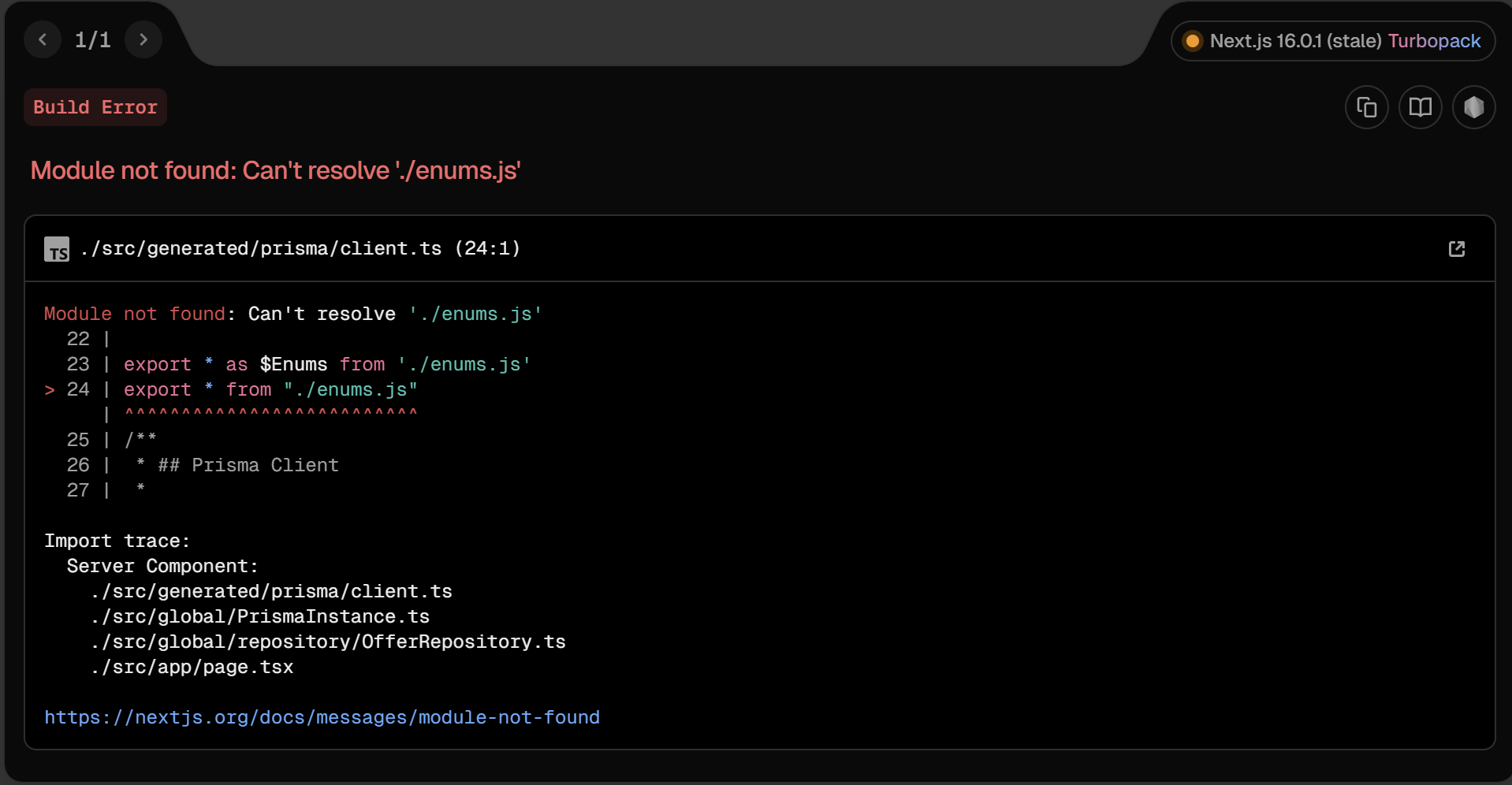Click the TS file type icon
The height and width of the screenshot is (785, 1512).
click(x=57, y=249)
